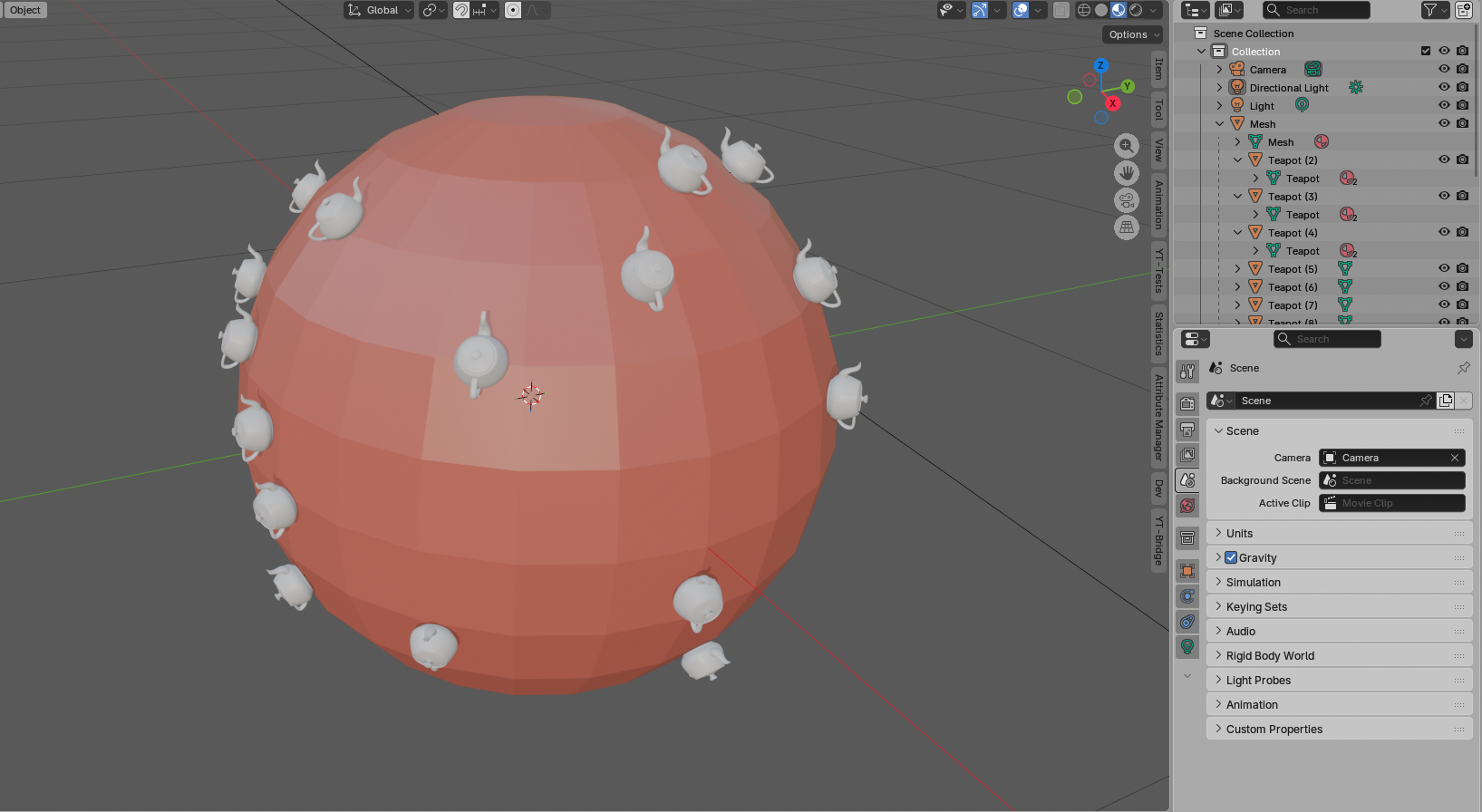Click the Options button in viewport
The height and width of the screenshot is (812, 1482).
coord(1132,34)
